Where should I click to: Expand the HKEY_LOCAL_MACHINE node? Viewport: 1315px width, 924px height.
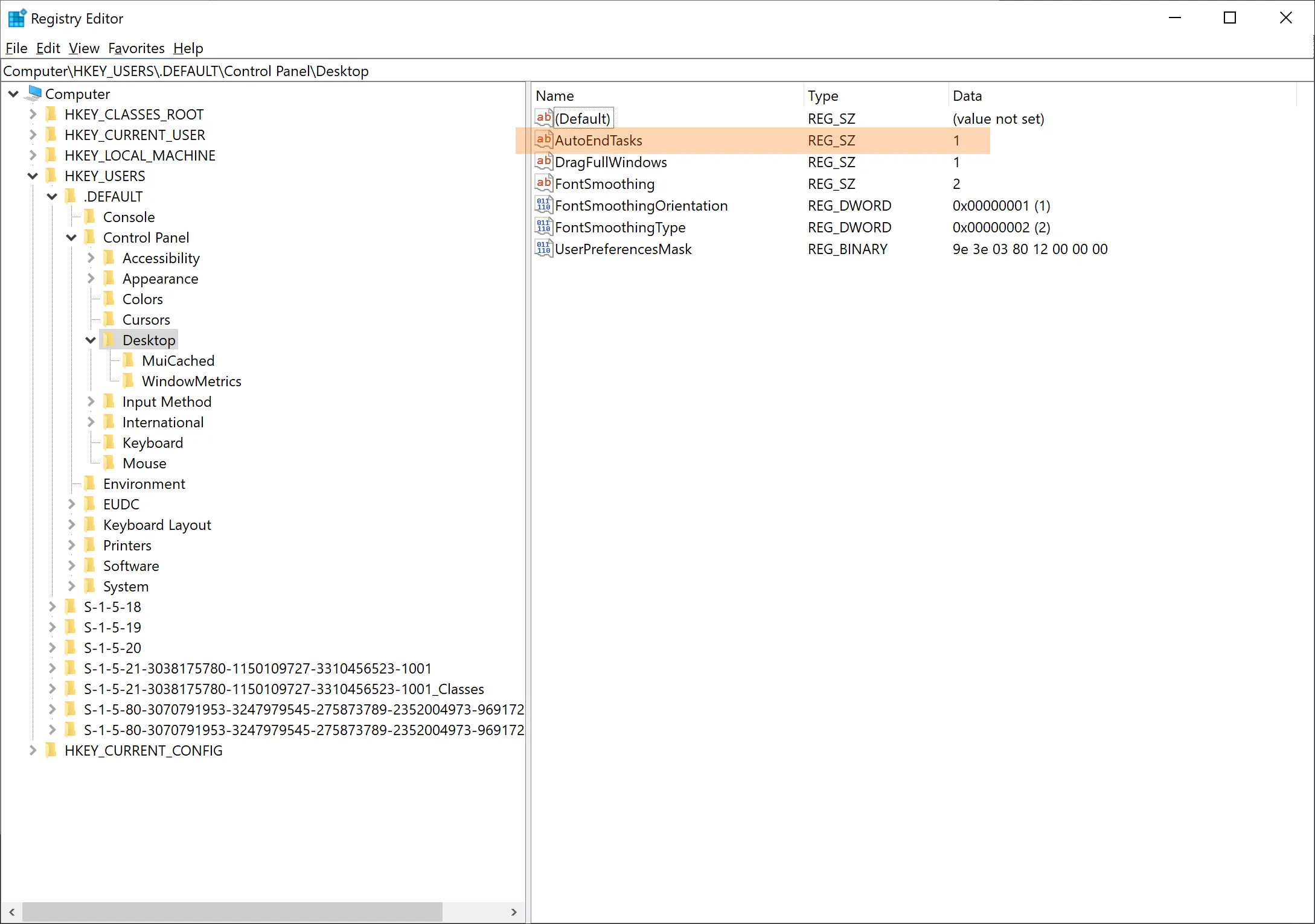point(33,155)
